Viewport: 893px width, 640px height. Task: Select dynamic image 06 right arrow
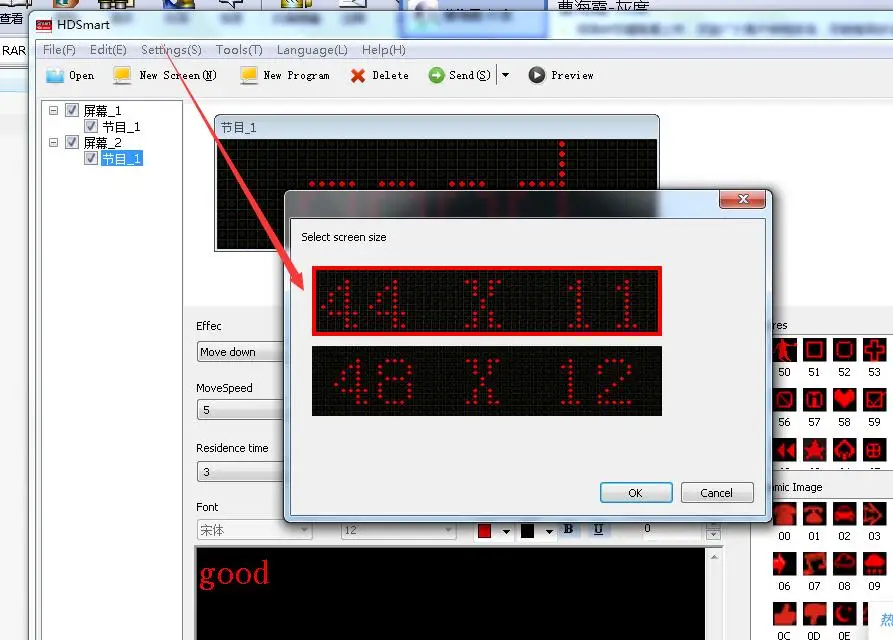(785, 564)
